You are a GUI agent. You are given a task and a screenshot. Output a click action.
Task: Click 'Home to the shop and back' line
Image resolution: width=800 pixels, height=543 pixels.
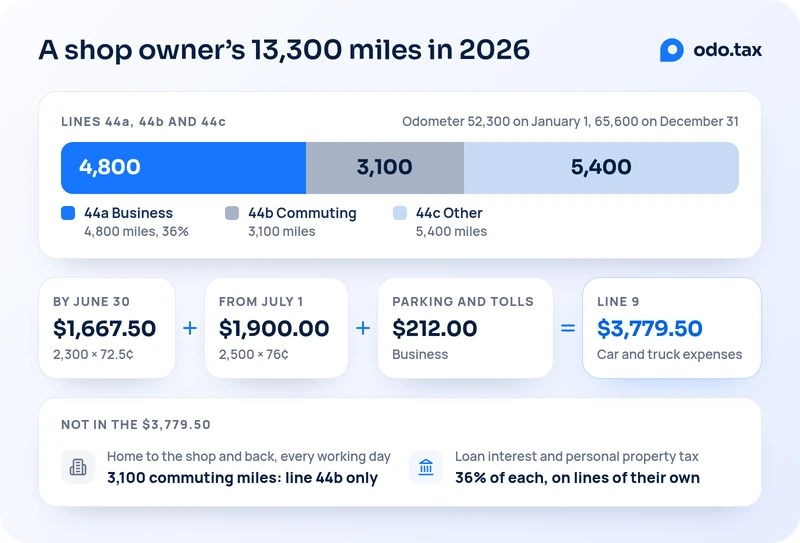coord(249,456)
